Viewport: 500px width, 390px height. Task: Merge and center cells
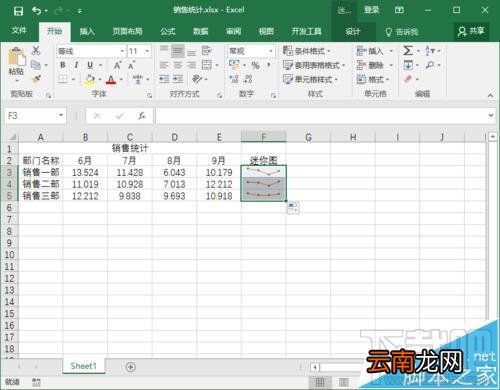coord(207,65)
